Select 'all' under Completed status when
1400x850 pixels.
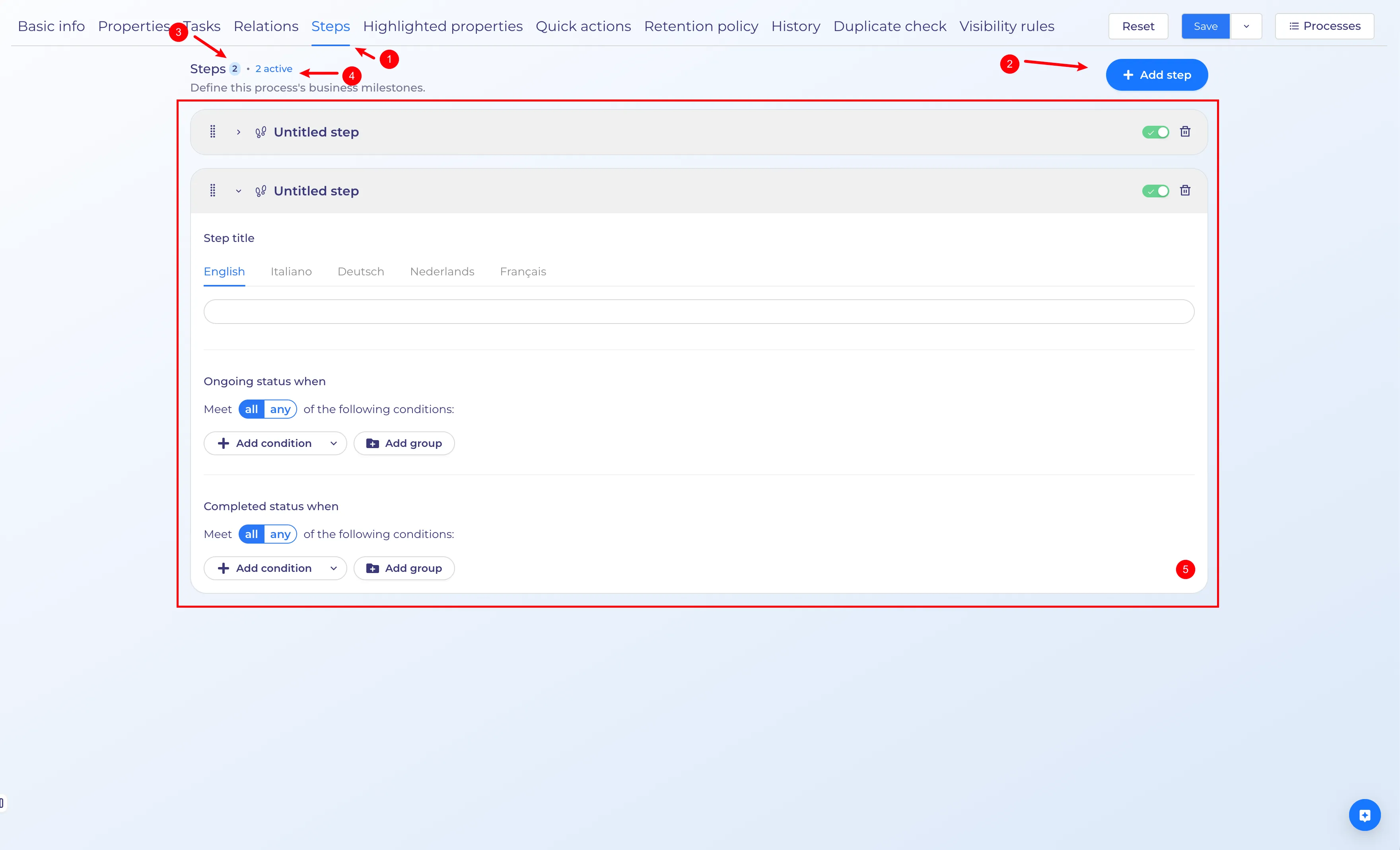(x=251, y=534)
